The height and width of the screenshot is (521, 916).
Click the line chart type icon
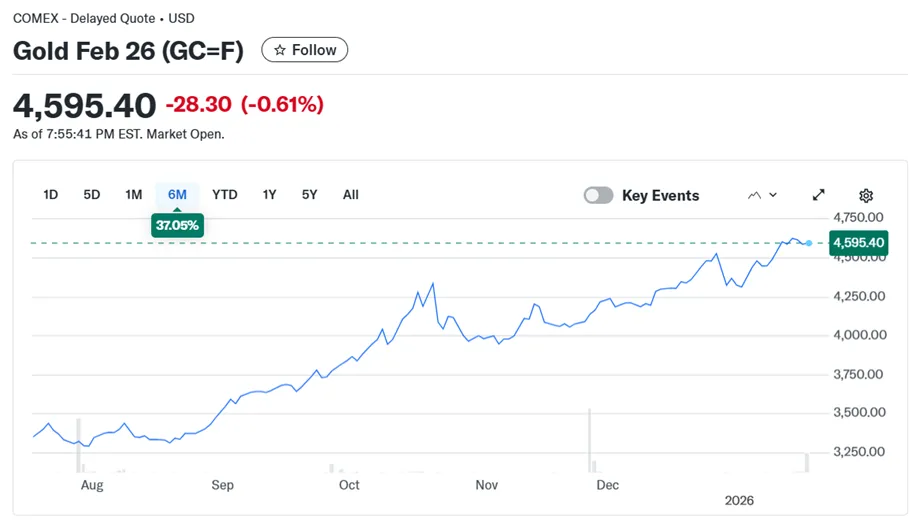pyautogui.click(x=754, y=195)
